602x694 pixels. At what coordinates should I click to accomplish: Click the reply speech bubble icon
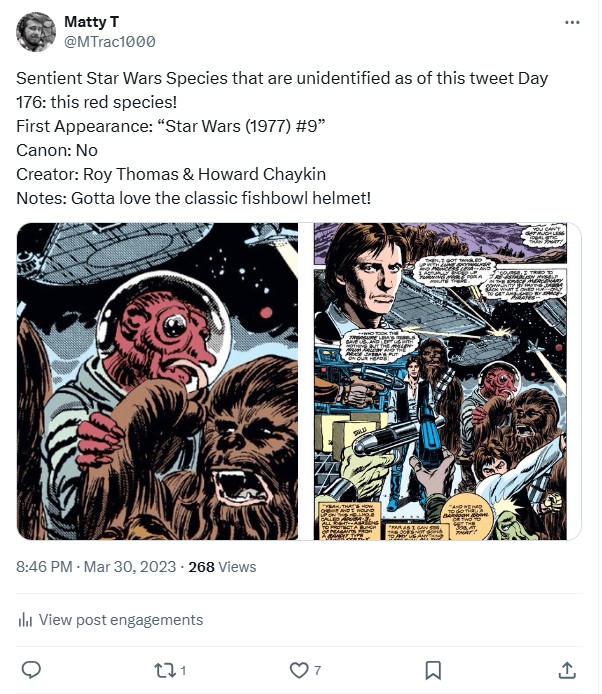tap(31, 669)
